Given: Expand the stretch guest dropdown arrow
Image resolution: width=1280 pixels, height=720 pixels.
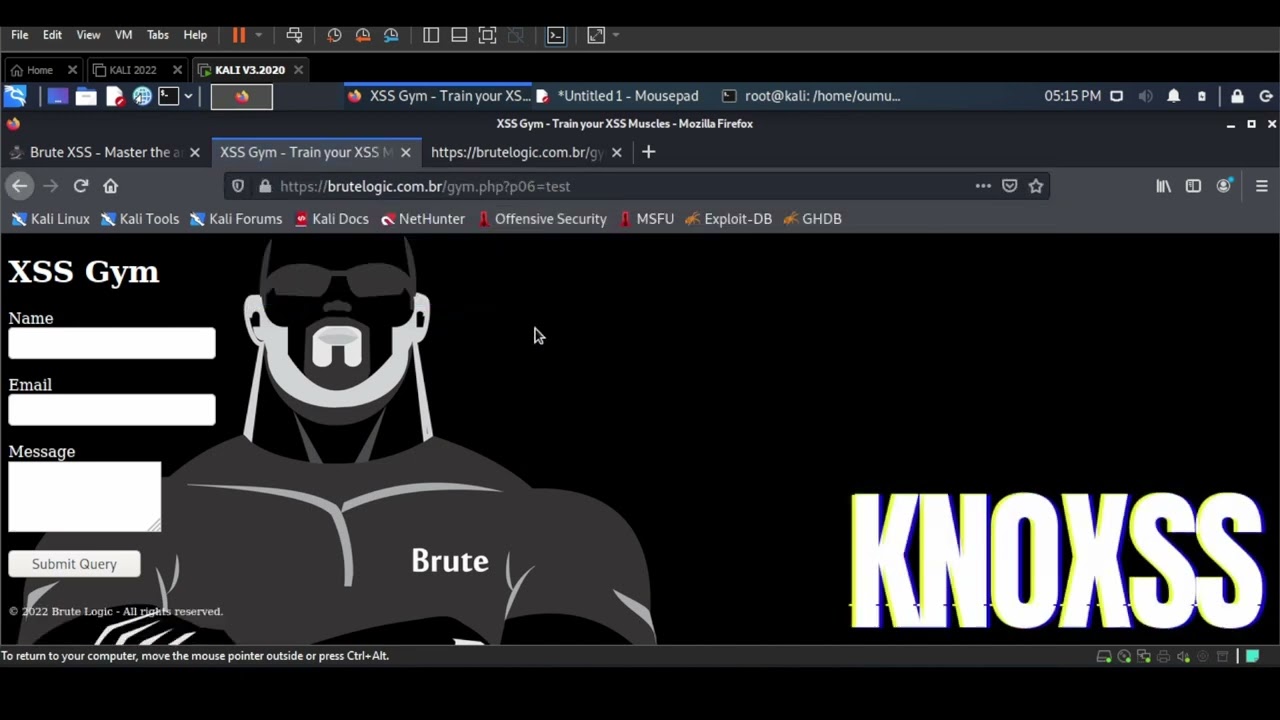Looking at the screenshot, I should 615,35.
